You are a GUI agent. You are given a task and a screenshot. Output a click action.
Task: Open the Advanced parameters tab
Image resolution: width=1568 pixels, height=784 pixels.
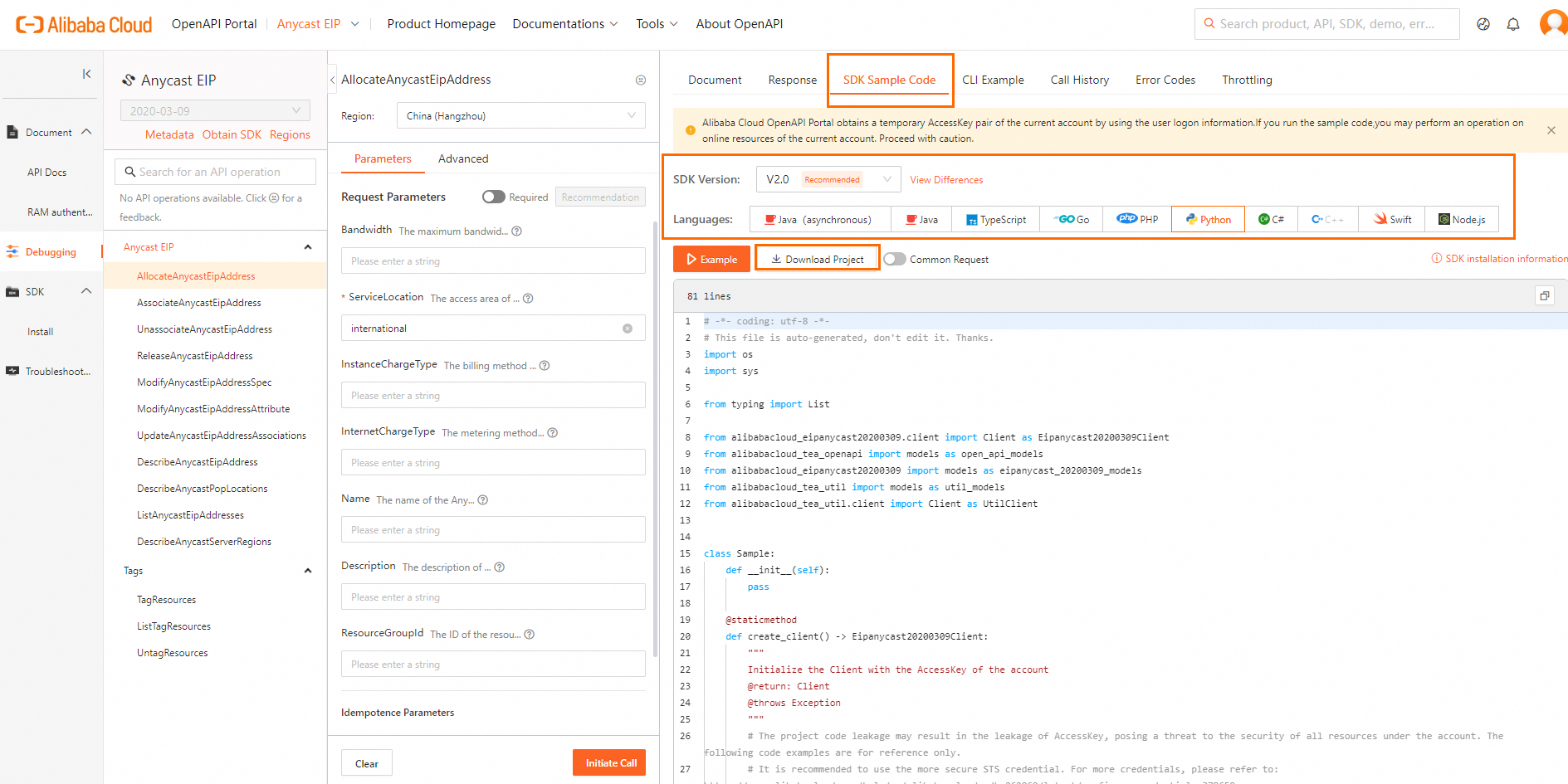(463, 158)
